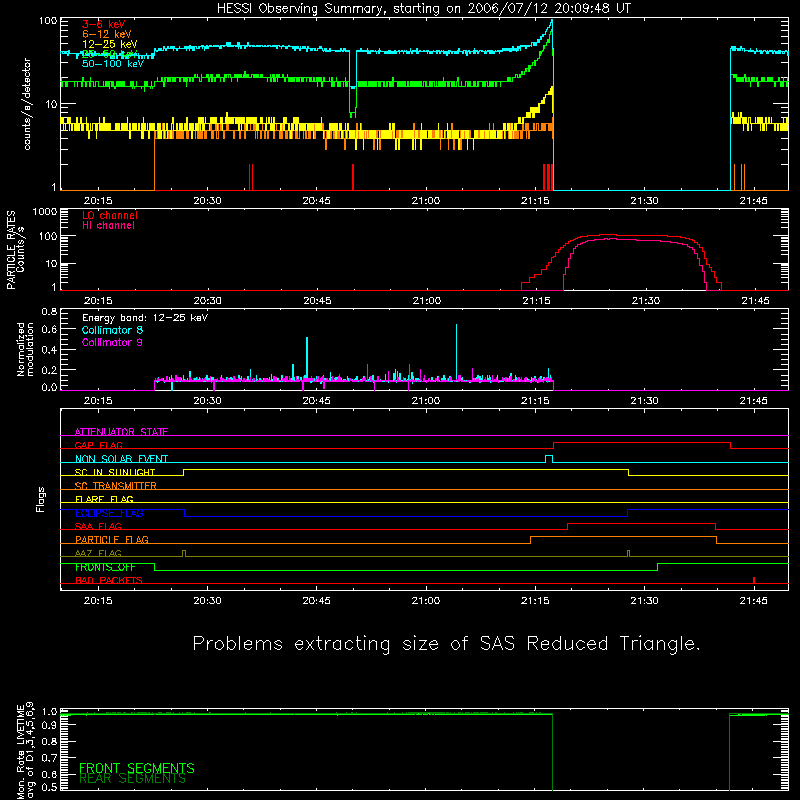
Task: Click the GAP_FLAG label
Action: tap(98, 445)
